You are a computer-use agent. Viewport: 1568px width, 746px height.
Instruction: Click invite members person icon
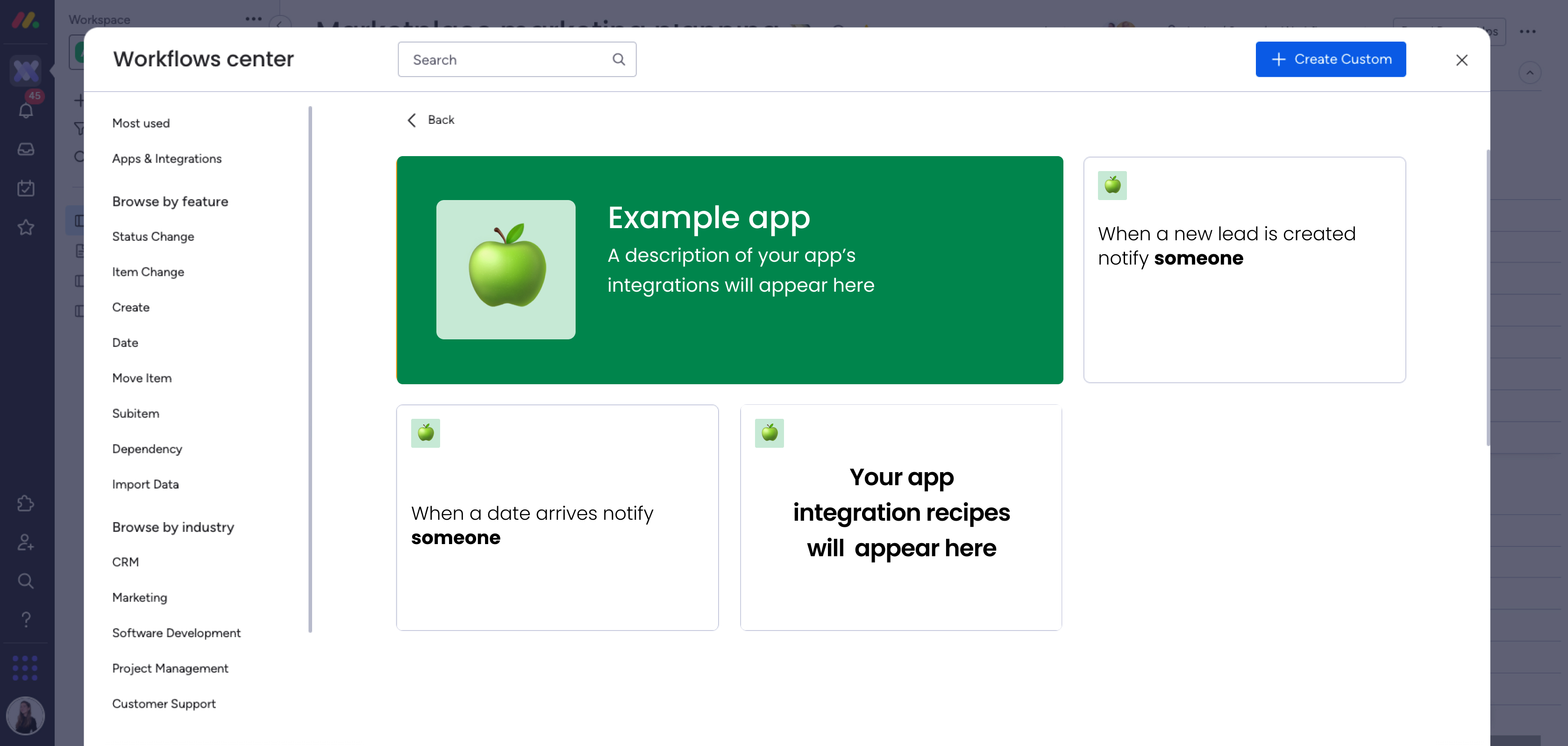[x=26, y=542]
